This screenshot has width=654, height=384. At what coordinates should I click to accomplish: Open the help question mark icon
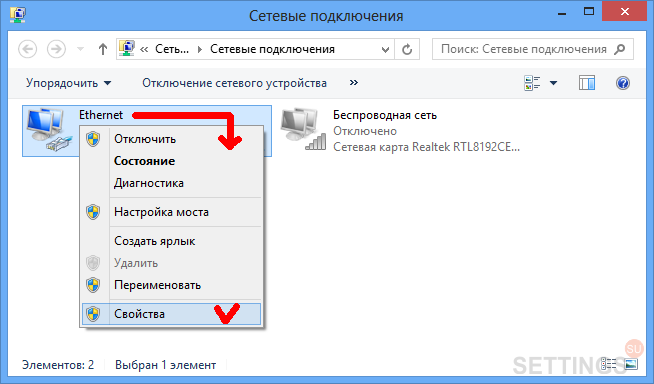[622, 83]
